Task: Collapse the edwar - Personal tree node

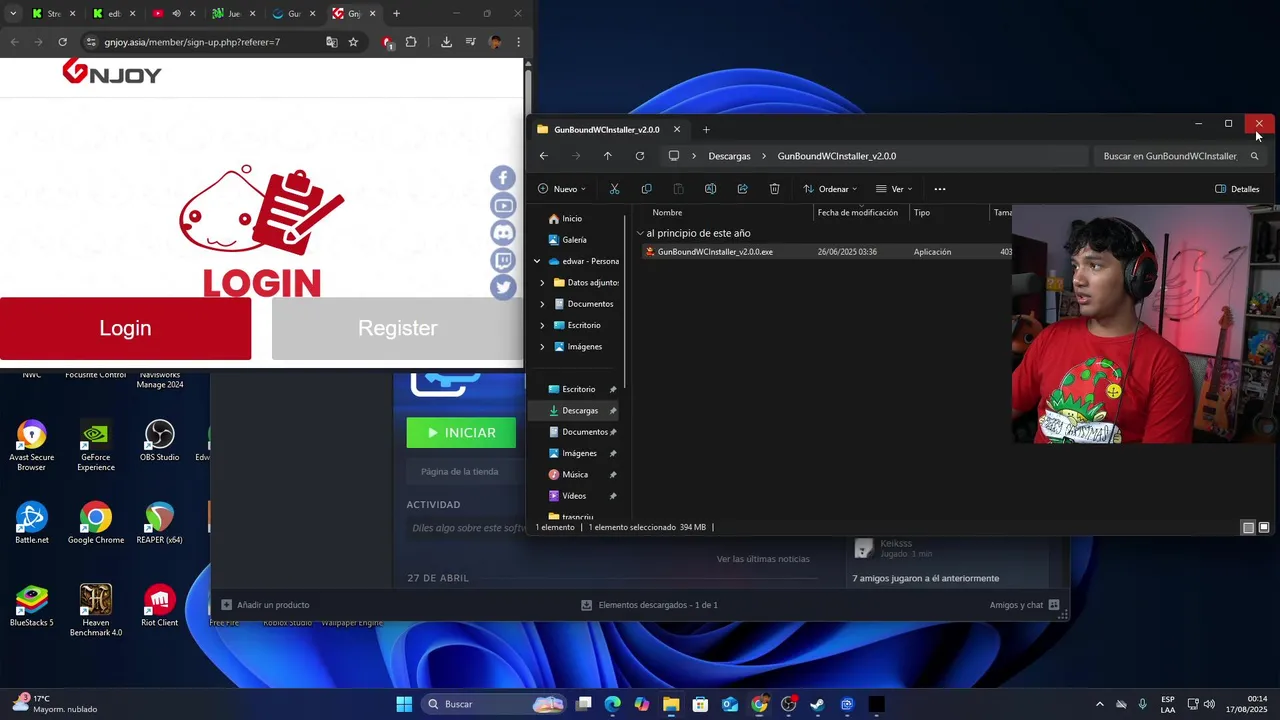Action: pyautogui.click(x=537, y=261)
